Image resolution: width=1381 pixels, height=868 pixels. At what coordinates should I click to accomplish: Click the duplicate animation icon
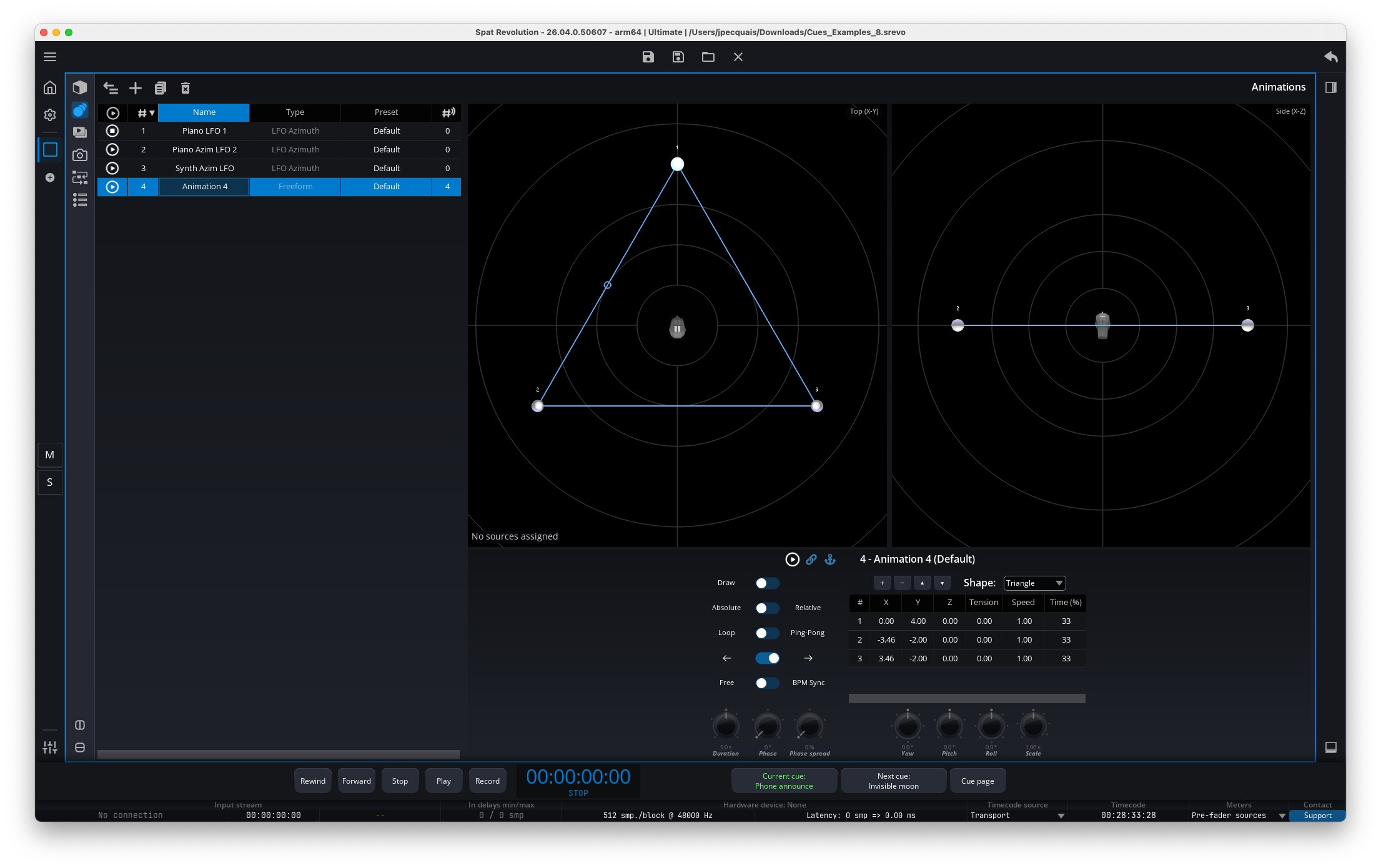coord(161,88)
